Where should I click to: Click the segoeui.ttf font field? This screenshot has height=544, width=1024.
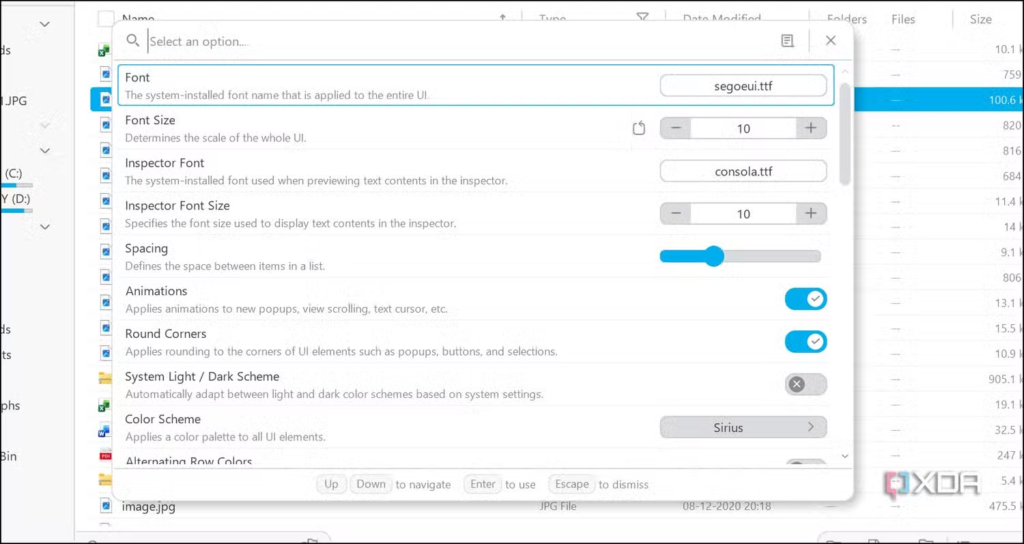[743, 86]
